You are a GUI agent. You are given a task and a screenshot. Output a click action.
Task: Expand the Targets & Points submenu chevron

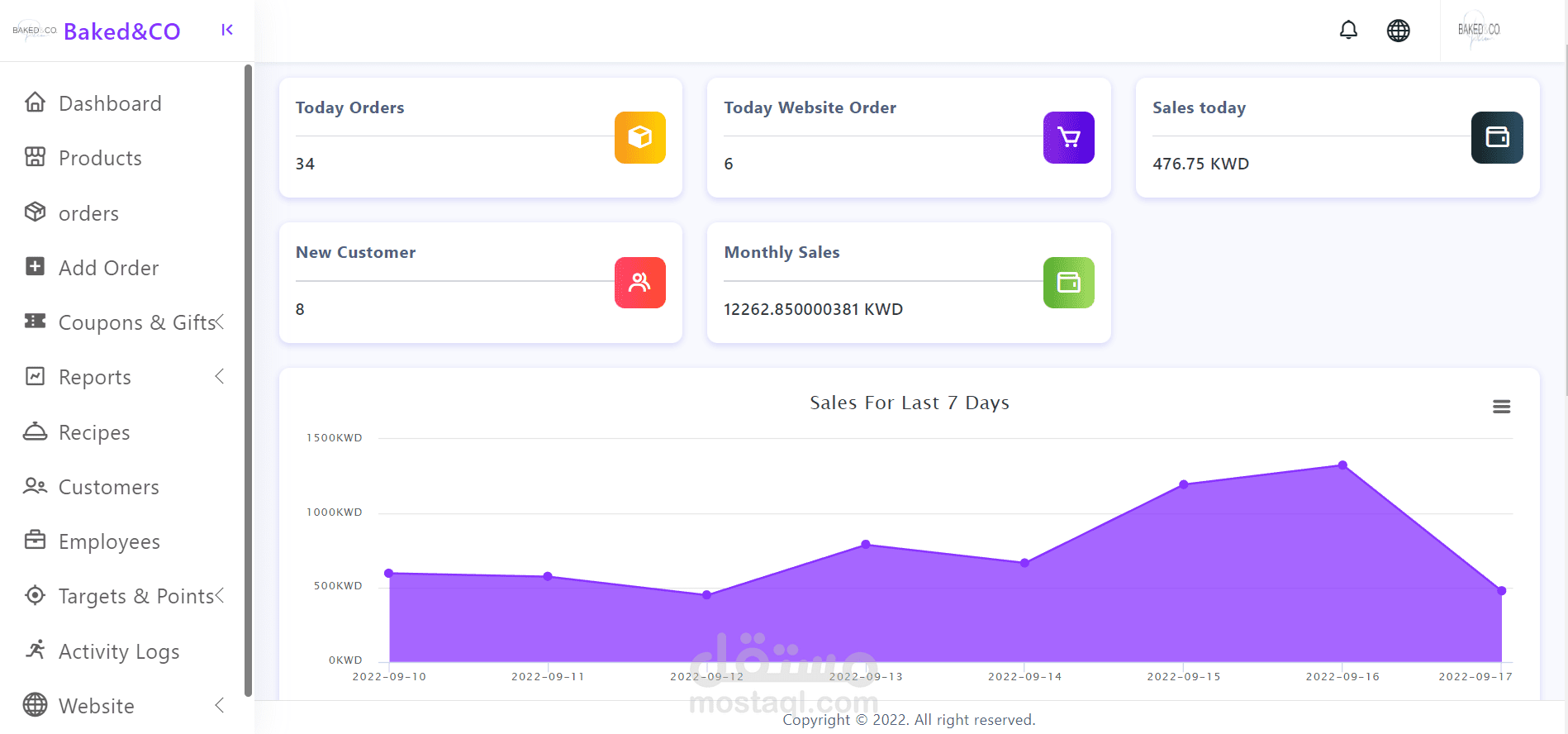coord(220,595)
